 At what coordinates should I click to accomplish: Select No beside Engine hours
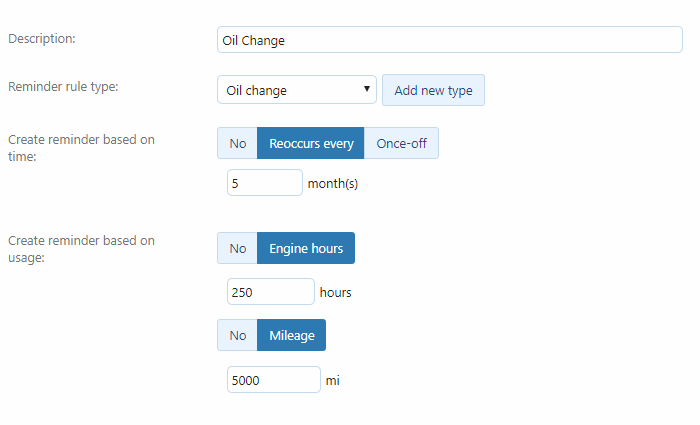[x=238, y=248]
